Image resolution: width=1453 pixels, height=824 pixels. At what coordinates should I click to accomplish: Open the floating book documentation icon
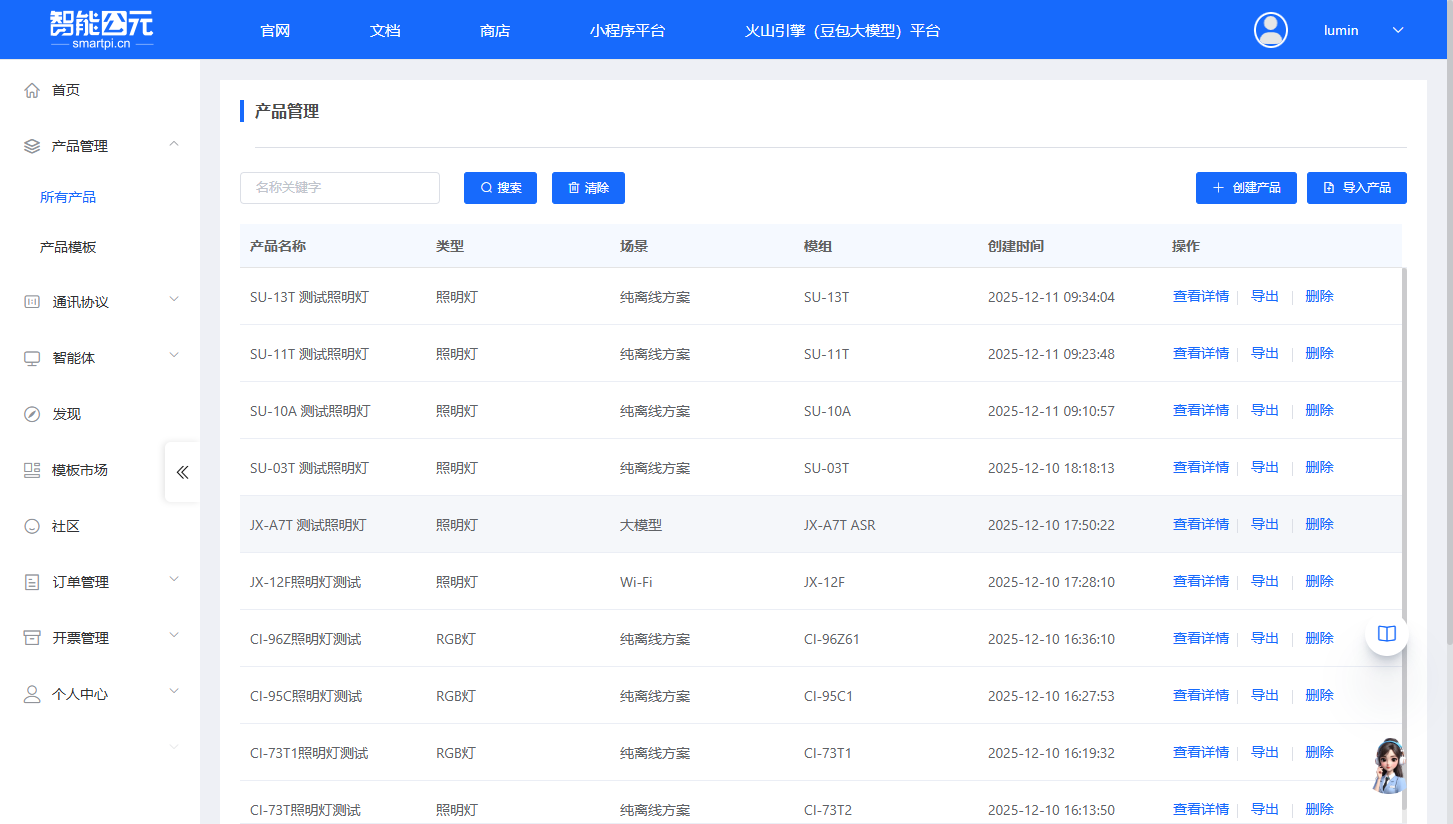(x=1386, y=634)
